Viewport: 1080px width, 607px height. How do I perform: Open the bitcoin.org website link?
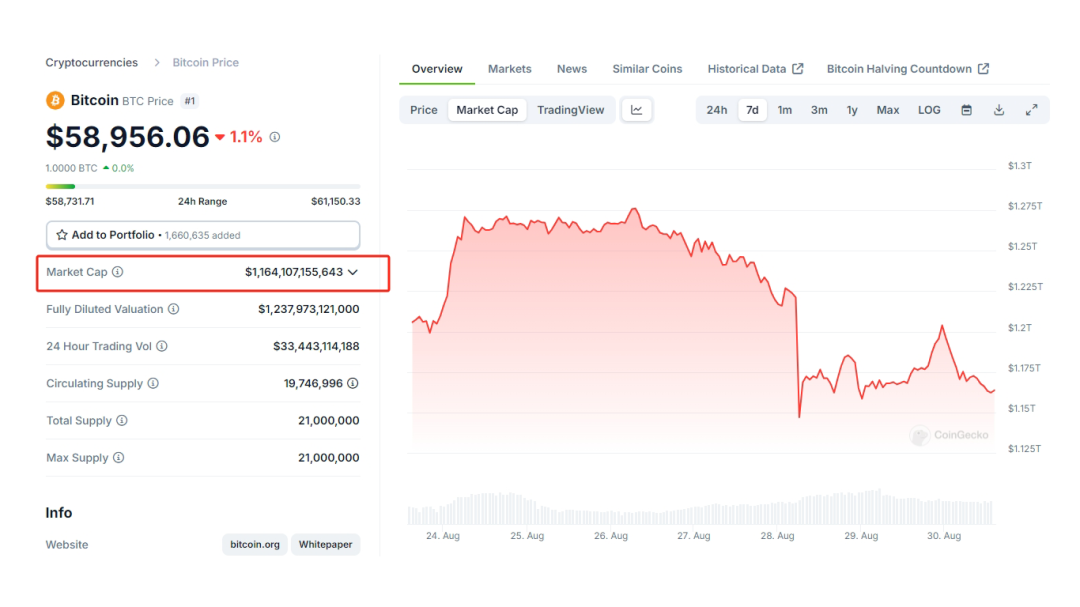pos(255,544)
